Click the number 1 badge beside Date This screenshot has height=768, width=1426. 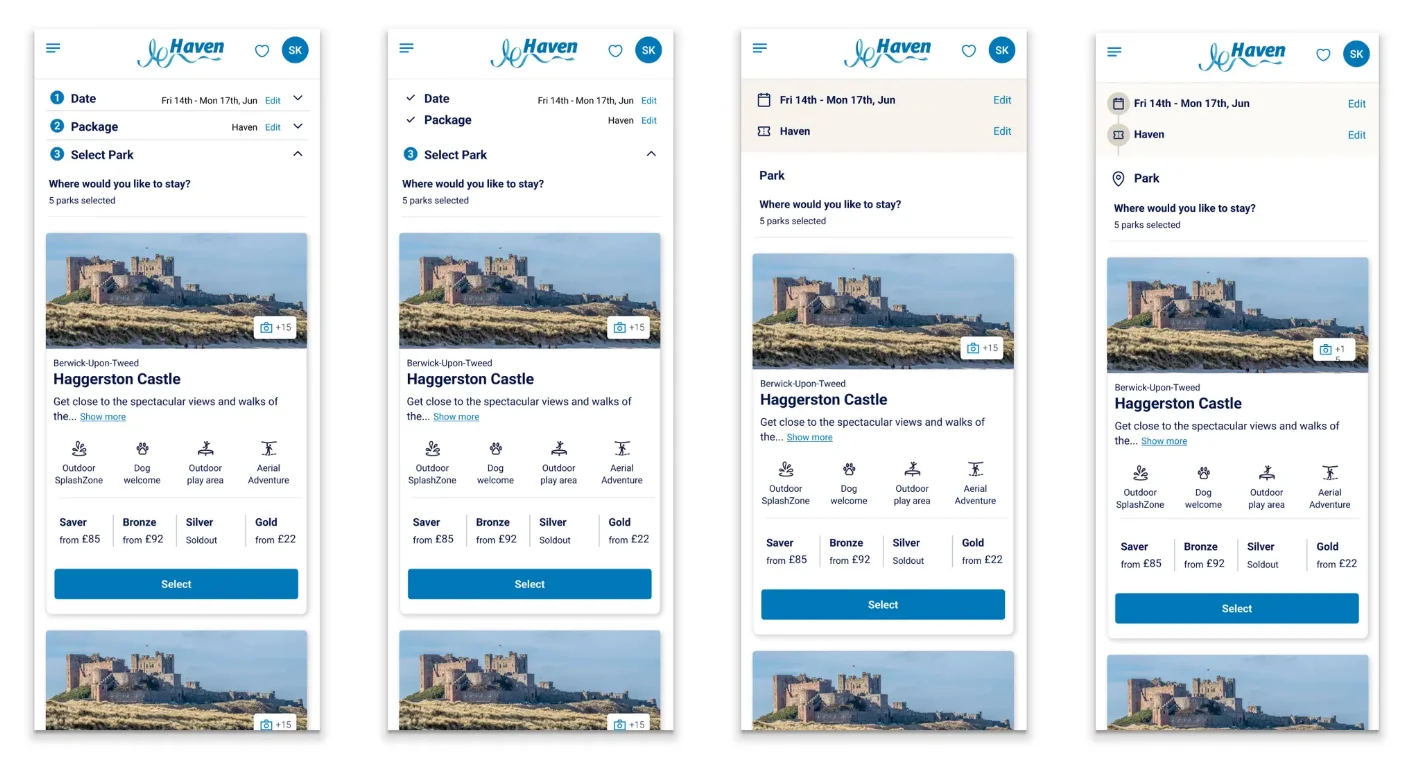click(x=57, y=98)
